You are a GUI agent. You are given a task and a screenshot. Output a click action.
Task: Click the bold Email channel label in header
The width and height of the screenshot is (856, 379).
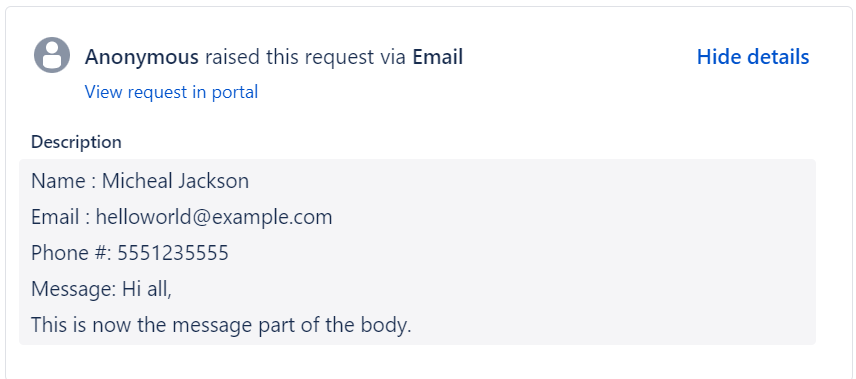pyautogui.click(x=437, y=57)
